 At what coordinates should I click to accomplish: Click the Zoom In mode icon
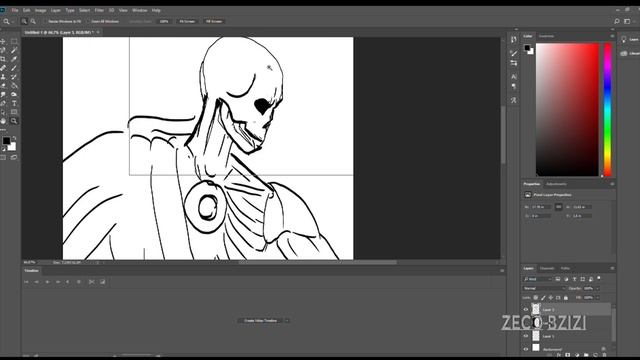[x=24, y=21]
